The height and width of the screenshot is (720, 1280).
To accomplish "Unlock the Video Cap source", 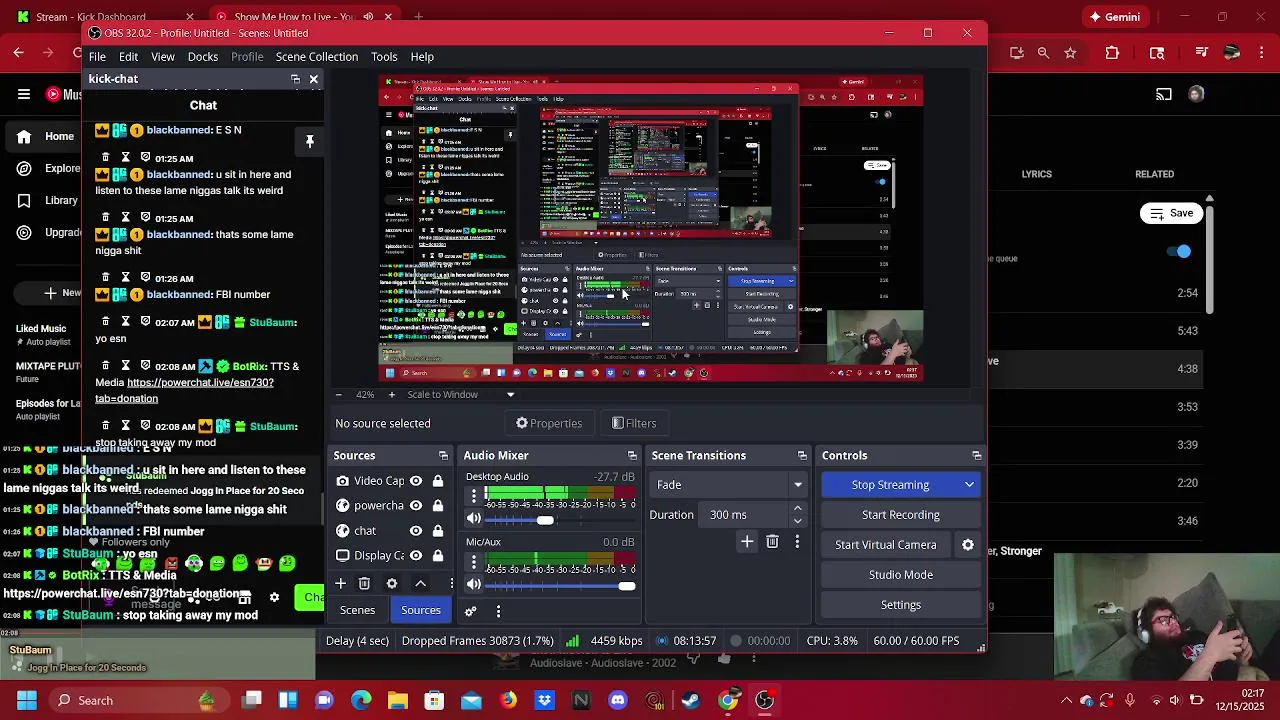I will pos(438,481).
